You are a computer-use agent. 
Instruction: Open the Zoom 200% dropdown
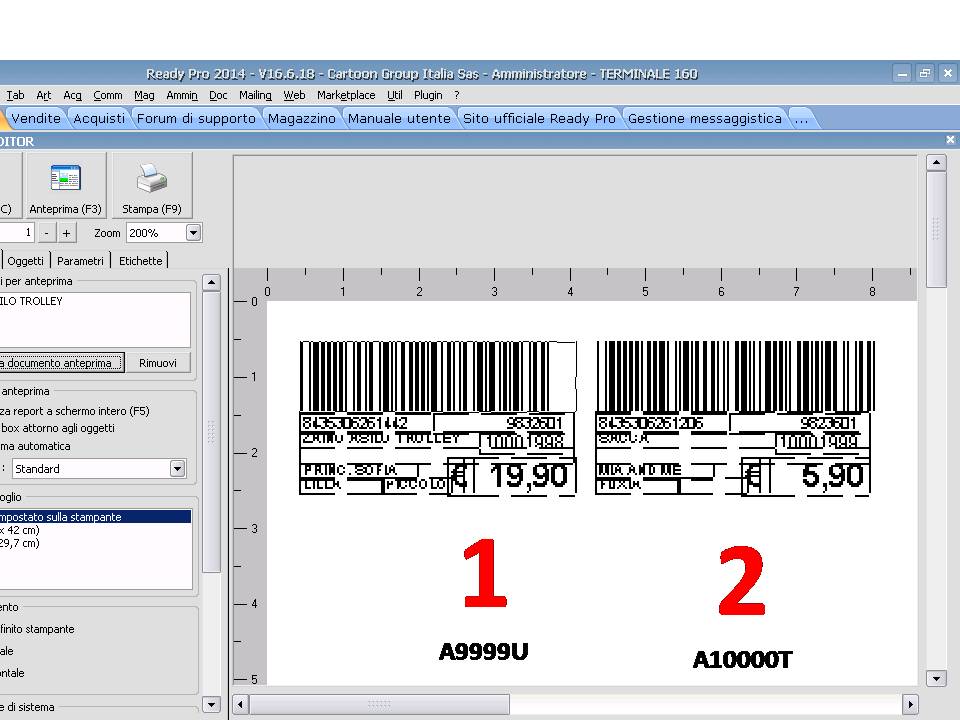(193, 233)
